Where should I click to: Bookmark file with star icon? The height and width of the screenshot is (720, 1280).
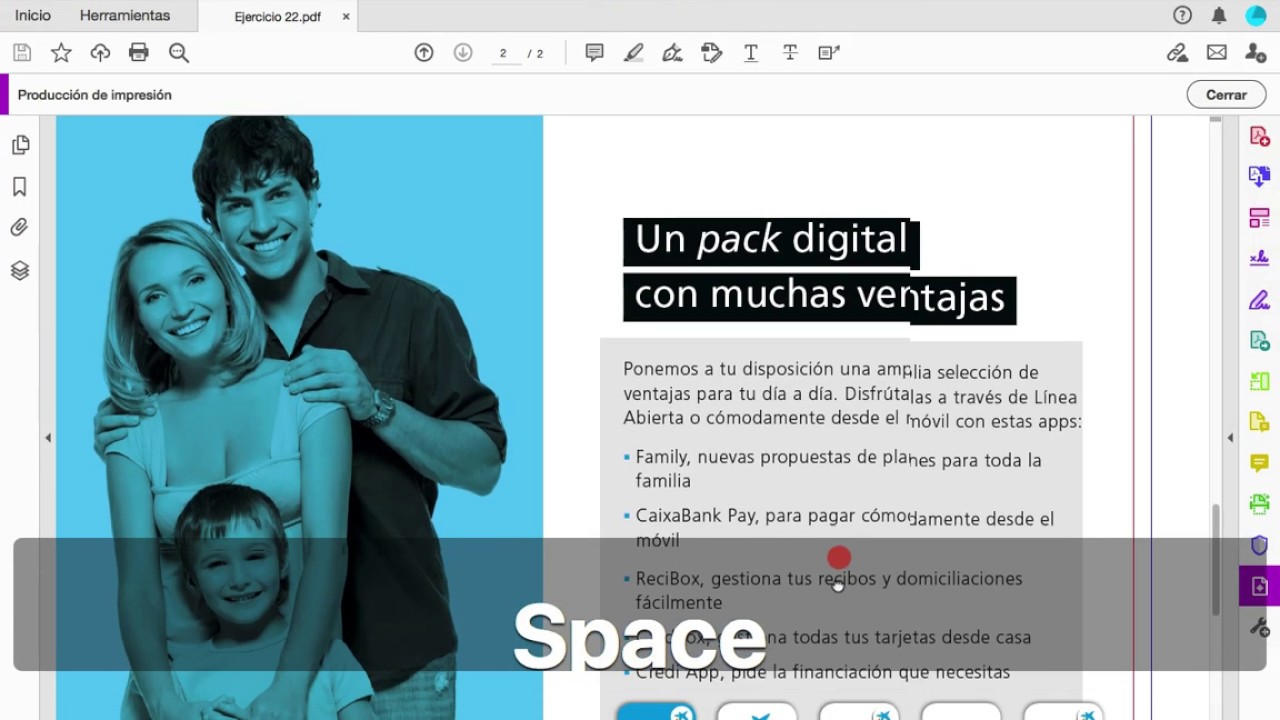(61, 53)
